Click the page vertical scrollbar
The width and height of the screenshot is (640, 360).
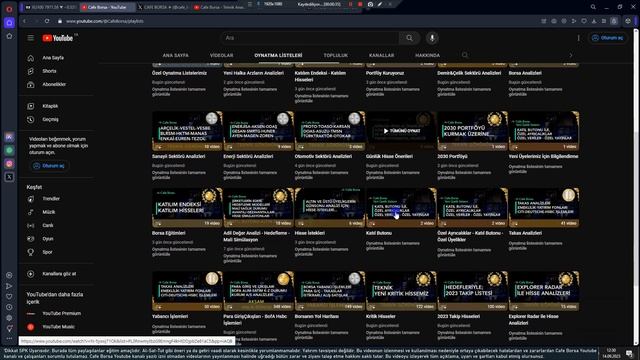tap(636, 188)
